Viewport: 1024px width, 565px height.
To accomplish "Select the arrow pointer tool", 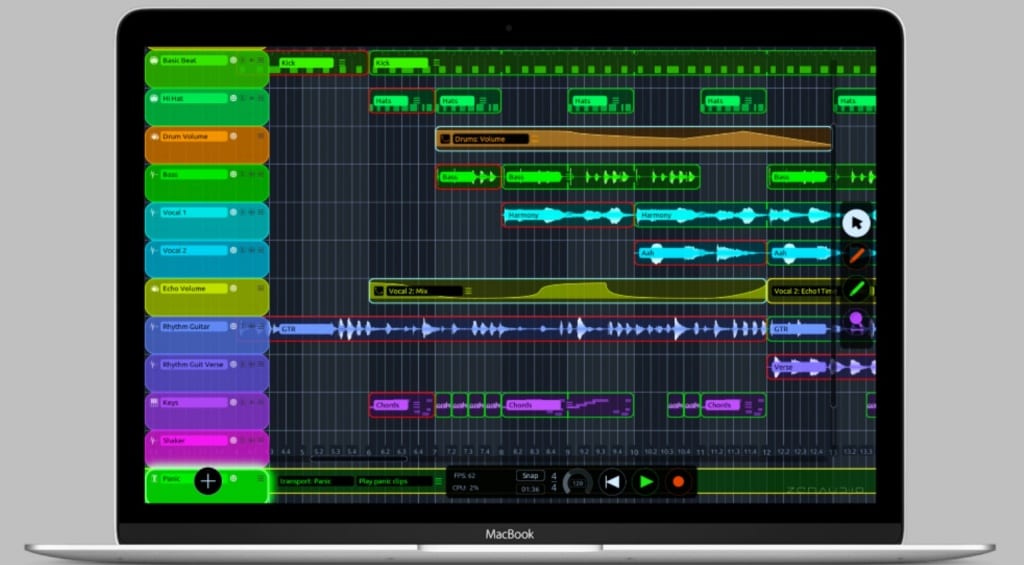I will coord(855,223).
